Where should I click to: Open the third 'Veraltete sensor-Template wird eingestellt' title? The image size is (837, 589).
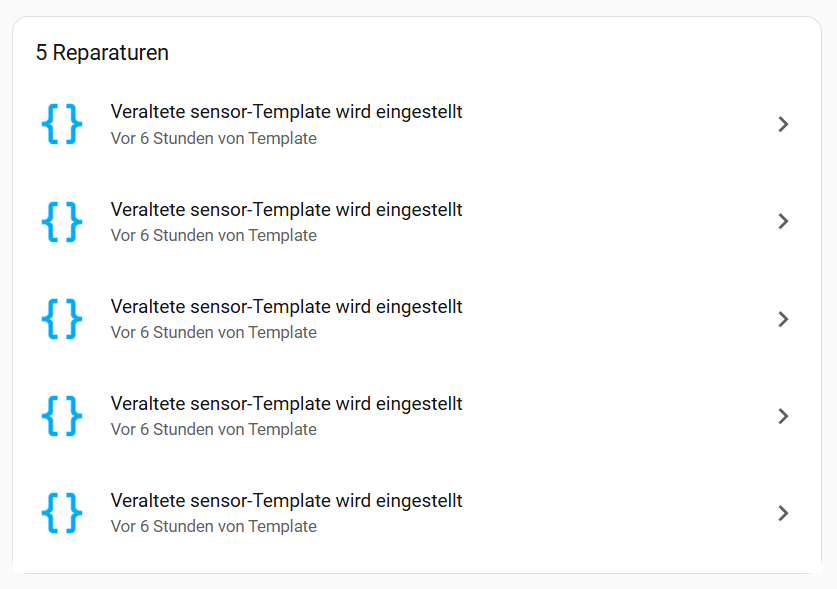[286, 307]
